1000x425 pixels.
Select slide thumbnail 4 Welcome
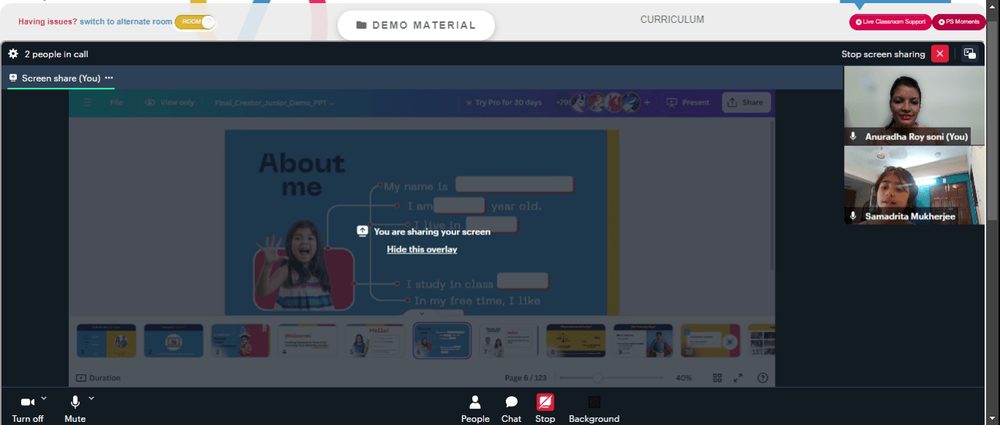[307, 341]
